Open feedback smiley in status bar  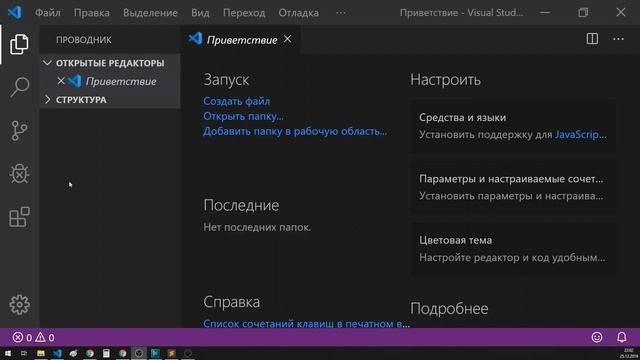coord(597,337)
